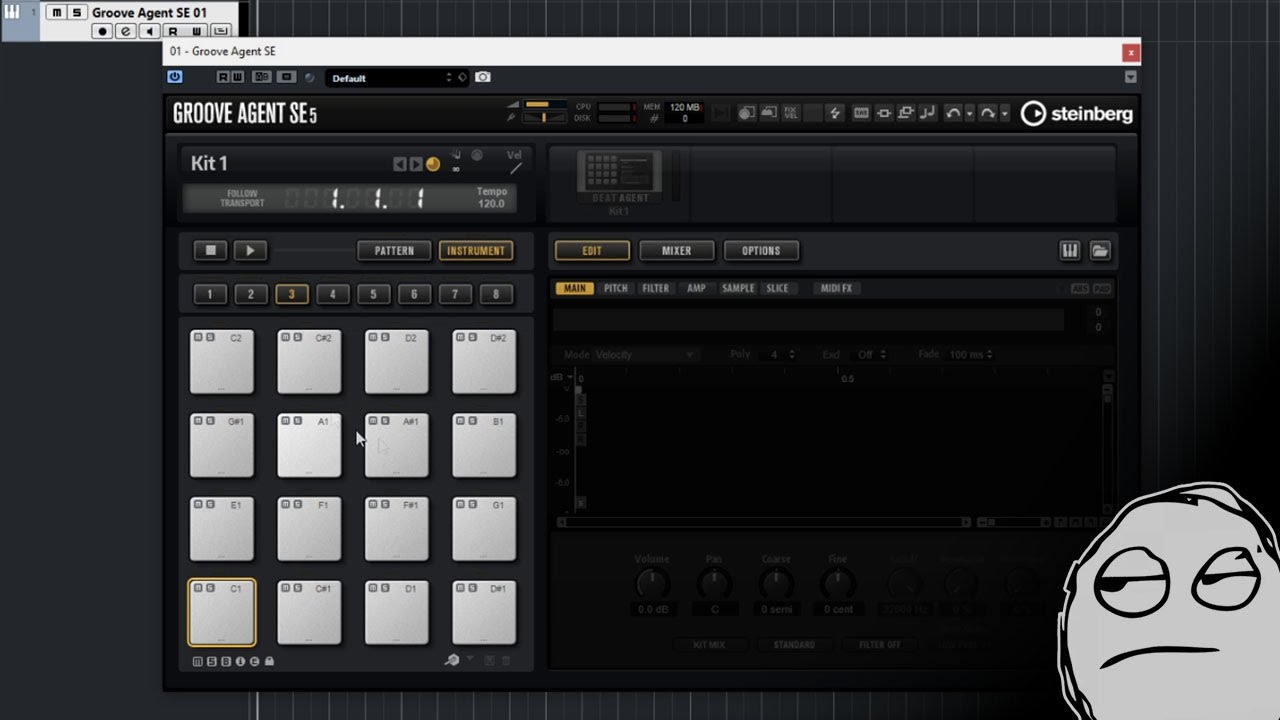Click the redo arrow icon
This screenshot has width=1280, height=720.
pos(987,113)
